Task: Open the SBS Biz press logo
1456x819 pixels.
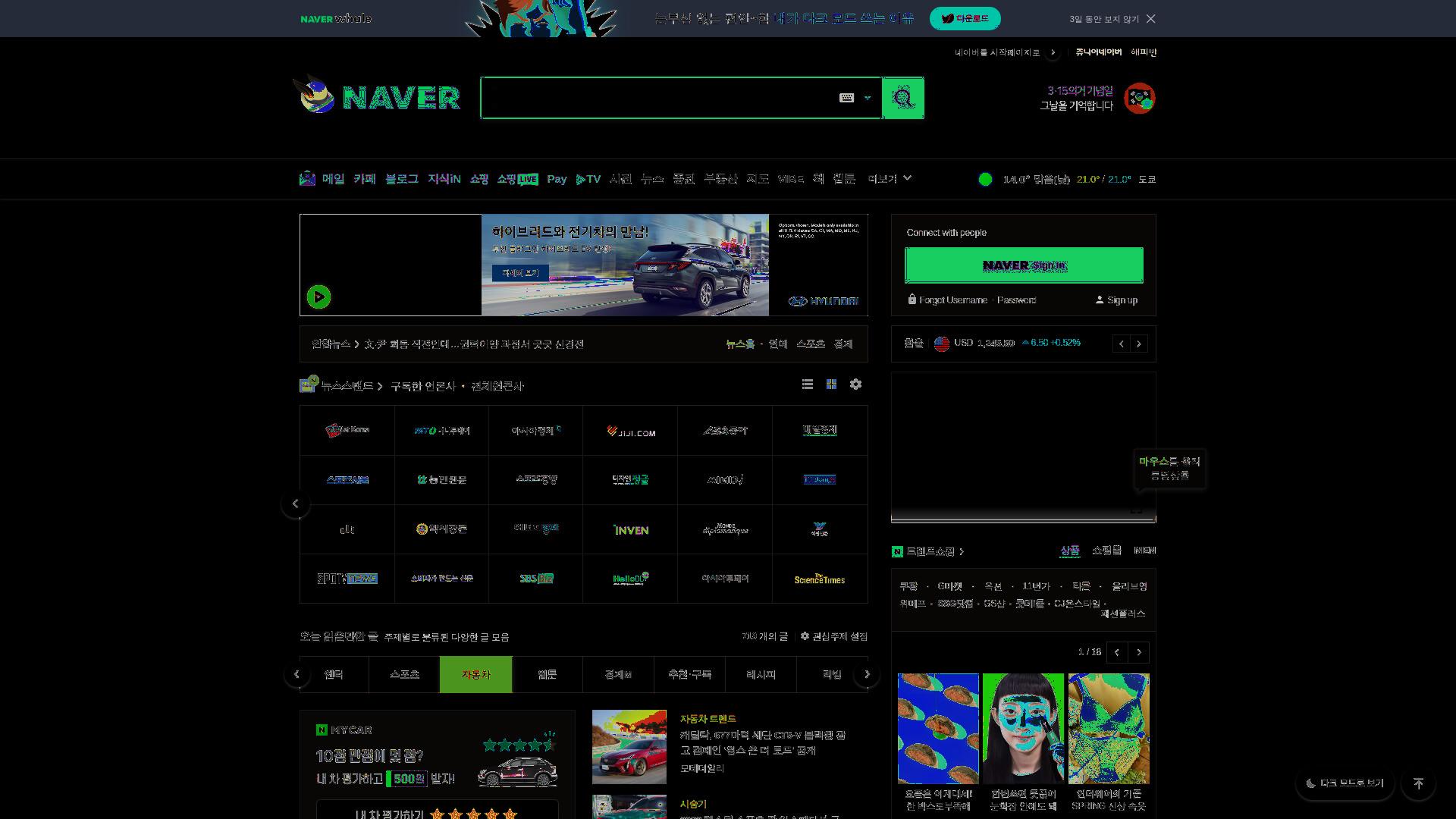Action: 536,579
